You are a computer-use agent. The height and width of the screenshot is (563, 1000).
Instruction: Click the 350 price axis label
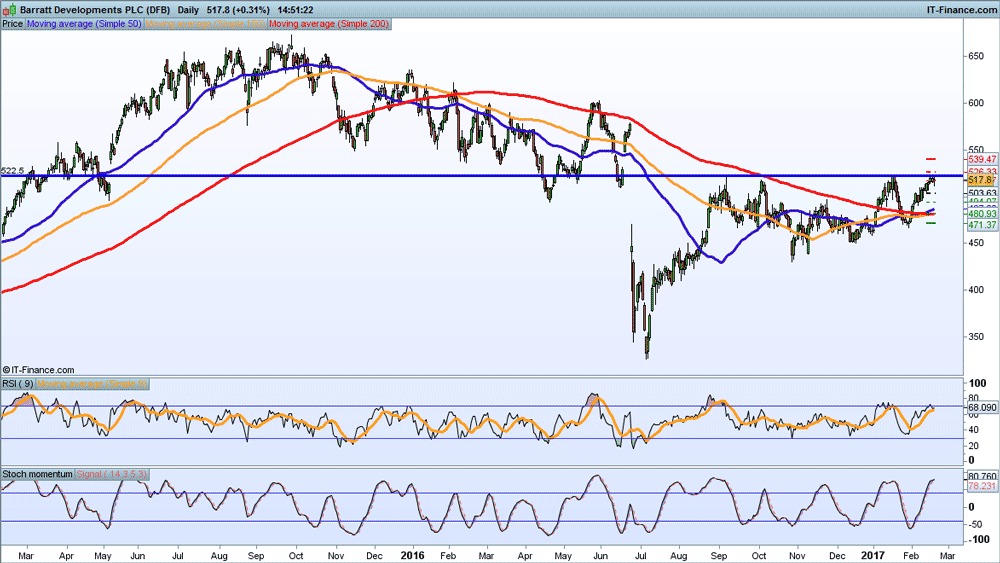click(x=976, y=337)
